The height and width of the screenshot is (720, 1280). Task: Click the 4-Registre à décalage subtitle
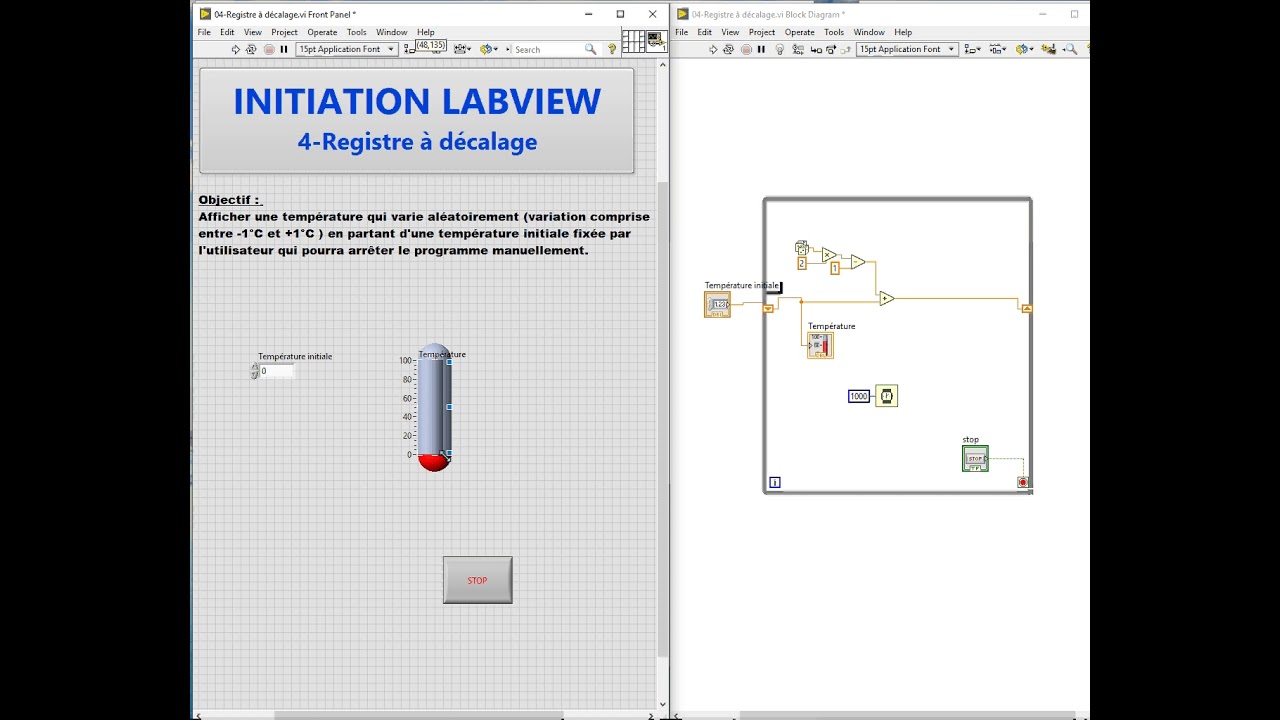tap(417, 142)
